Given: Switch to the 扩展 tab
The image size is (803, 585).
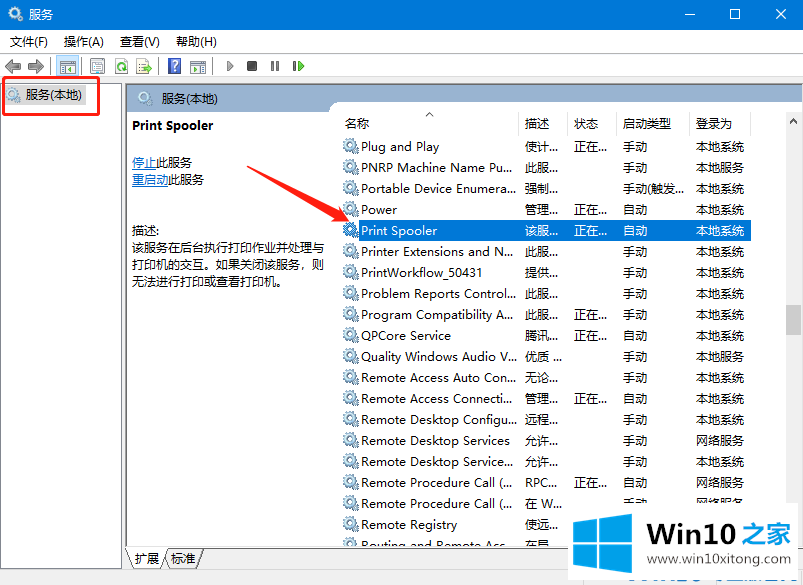Looking at the screenshot, I should click(147, 558).
